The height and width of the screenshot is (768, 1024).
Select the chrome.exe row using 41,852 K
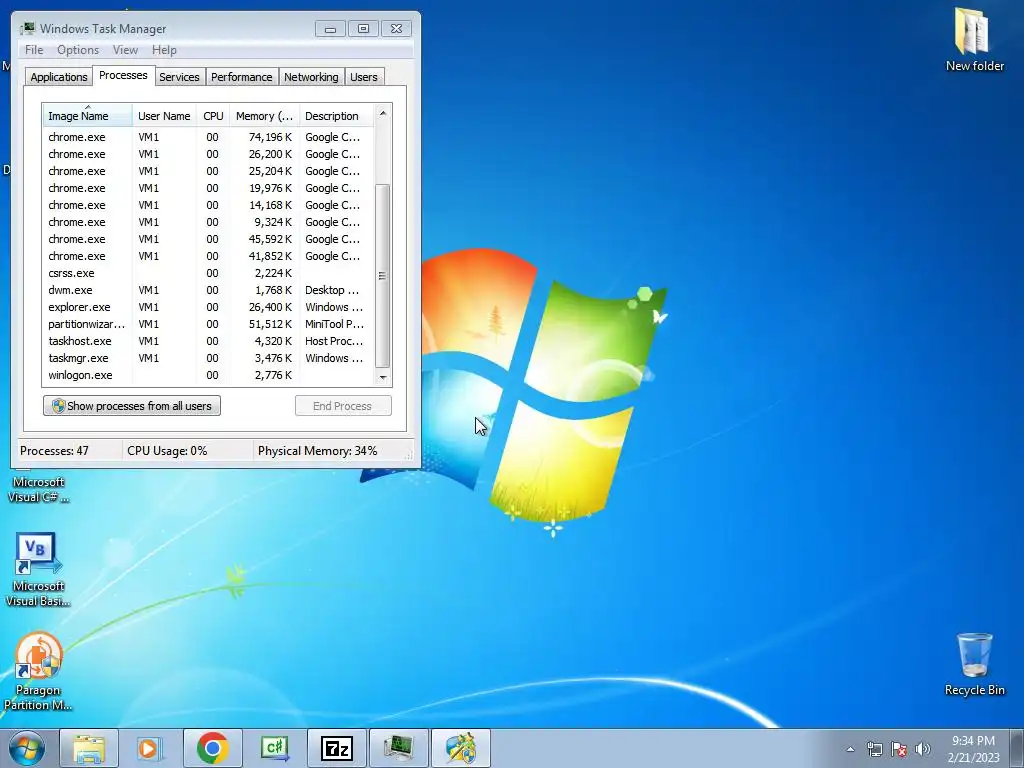208,256
